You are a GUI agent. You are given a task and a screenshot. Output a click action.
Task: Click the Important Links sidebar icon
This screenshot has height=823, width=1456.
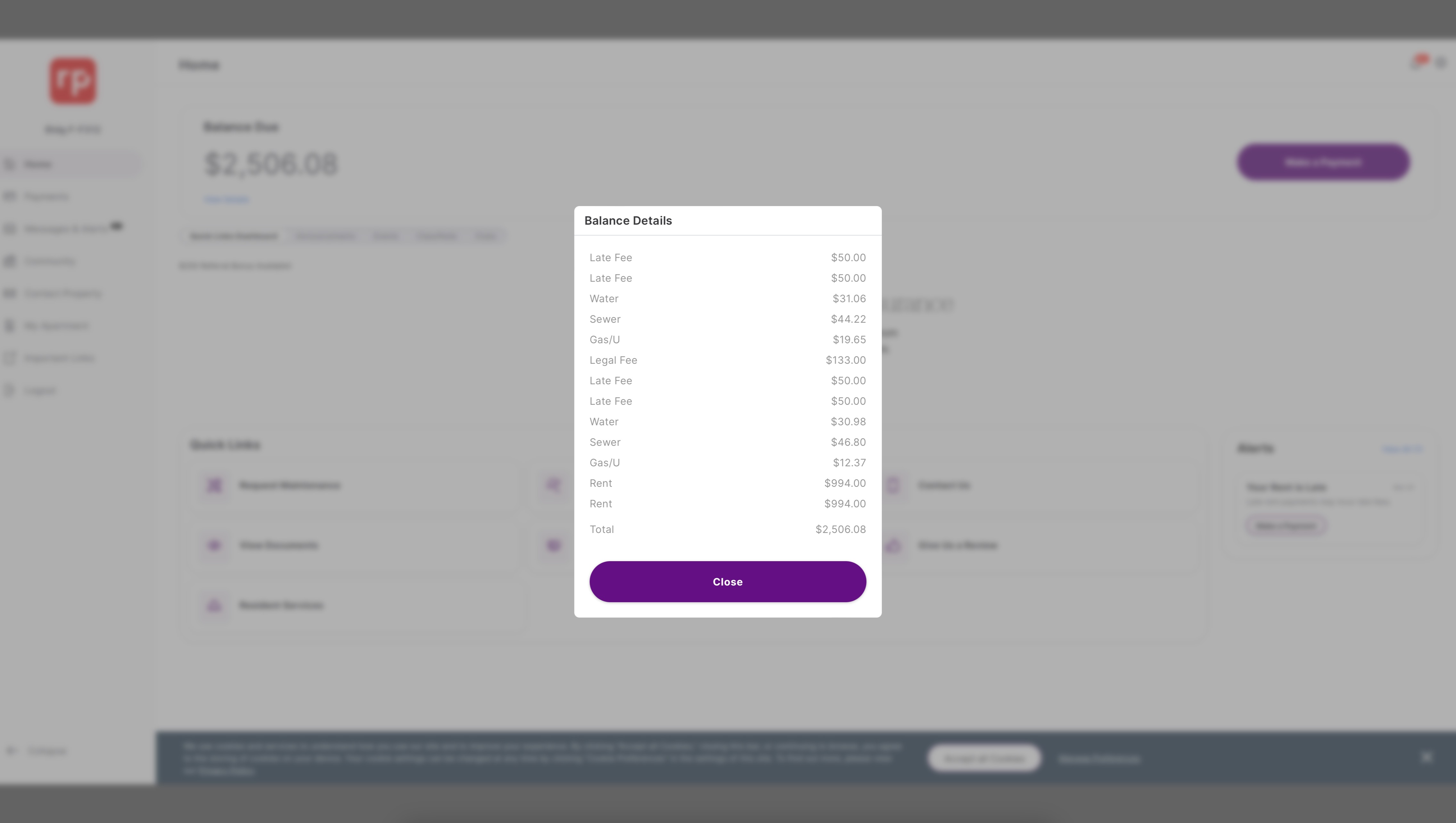(10, 358)
